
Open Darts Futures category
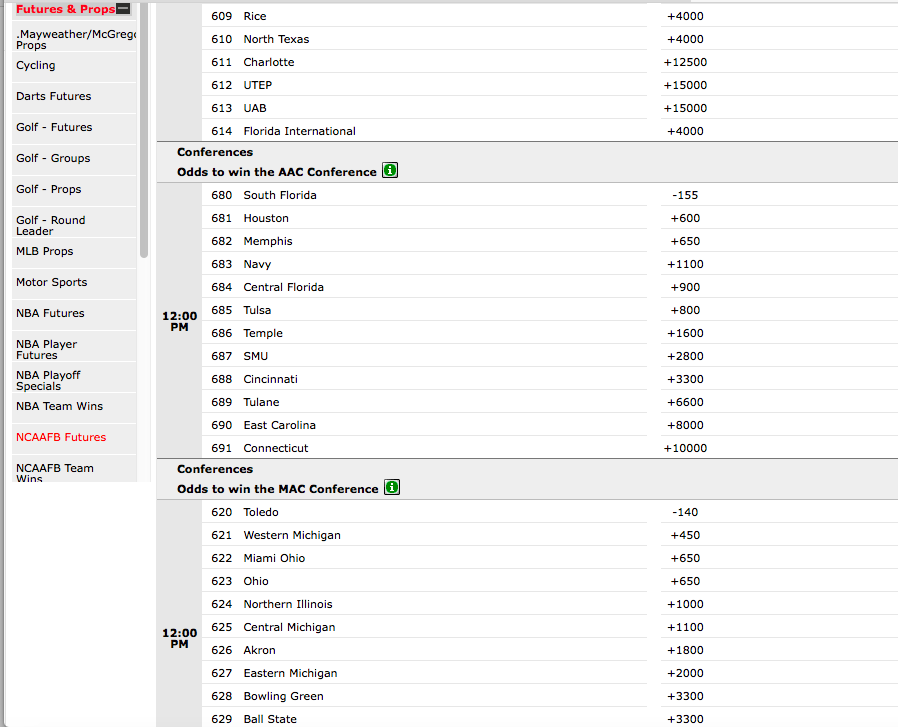(x=74, y=96)
